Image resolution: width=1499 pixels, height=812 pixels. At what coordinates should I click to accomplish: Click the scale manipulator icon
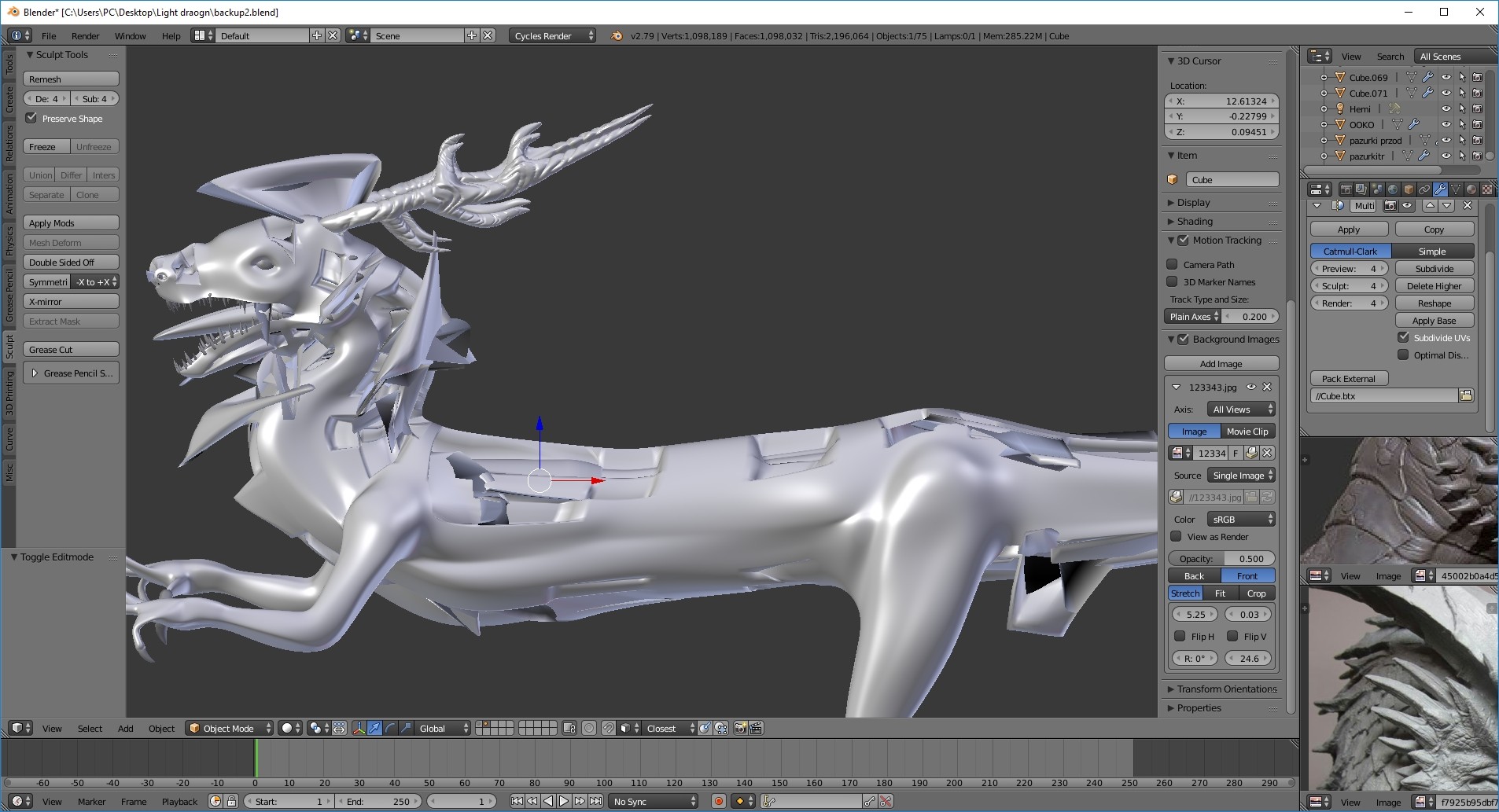[405, 729]
